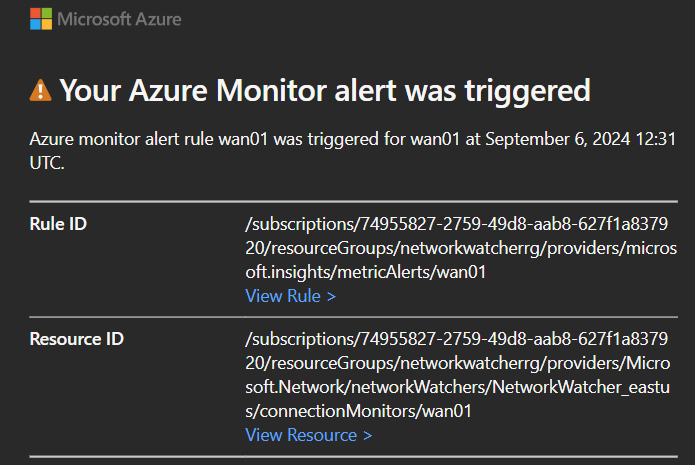Click the chevron after View Rule
Viewport: 695px width, 465px height.
pyautogui.click(x=332, y=297)
